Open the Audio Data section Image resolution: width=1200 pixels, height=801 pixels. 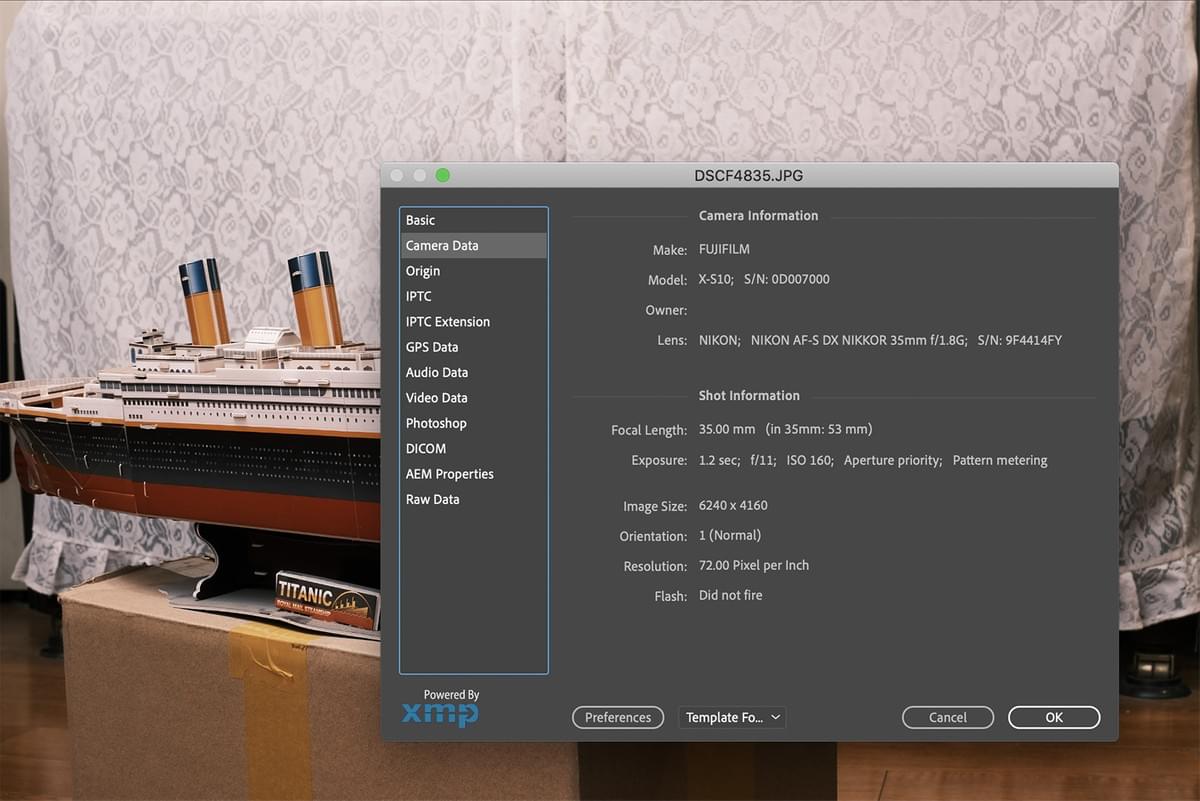coord(473,372)
